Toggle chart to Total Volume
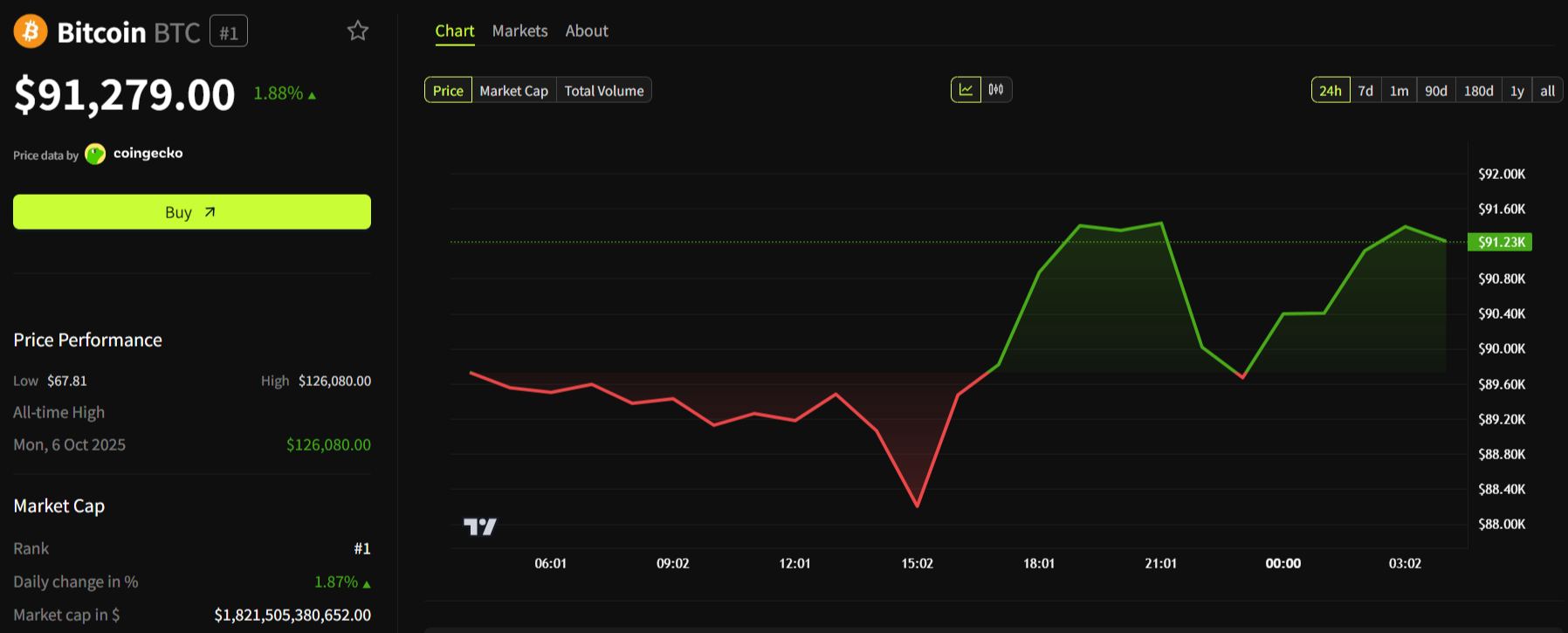 (603, 91)
